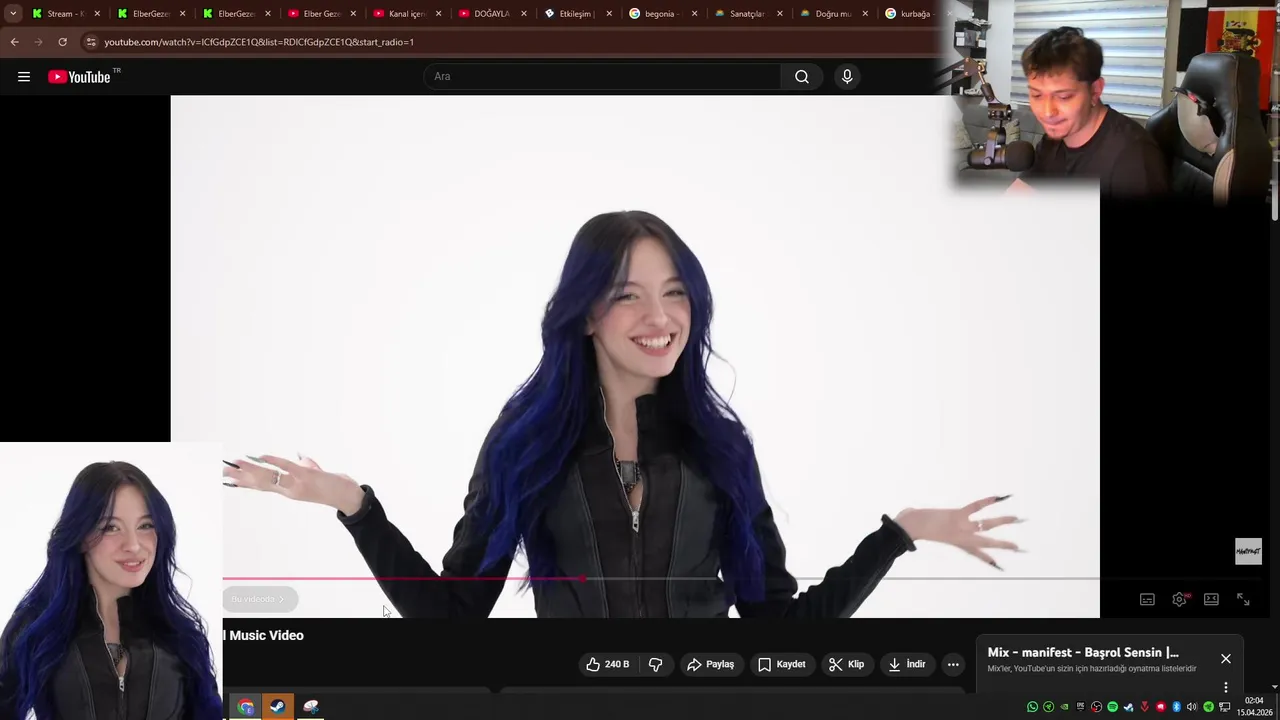This screenshot has height=720, width=1280.
Task: Like the video showing 240 B
Action: pos(608,664)
